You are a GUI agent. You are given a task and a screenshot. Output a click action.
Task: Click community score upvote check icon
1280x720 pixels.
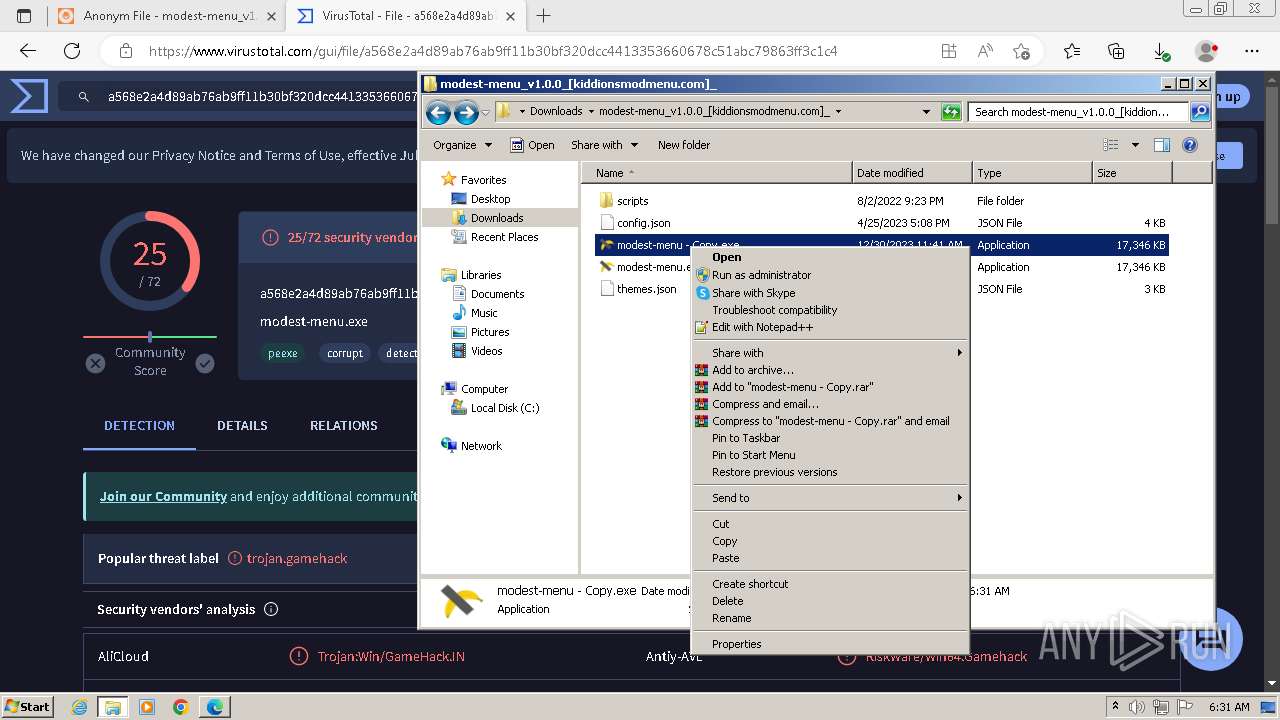click(205, 364)
